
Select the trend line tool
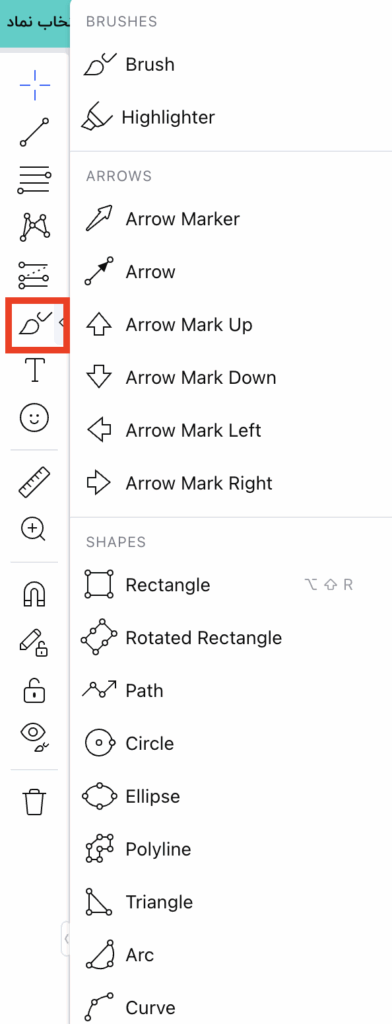pos(34,133)
